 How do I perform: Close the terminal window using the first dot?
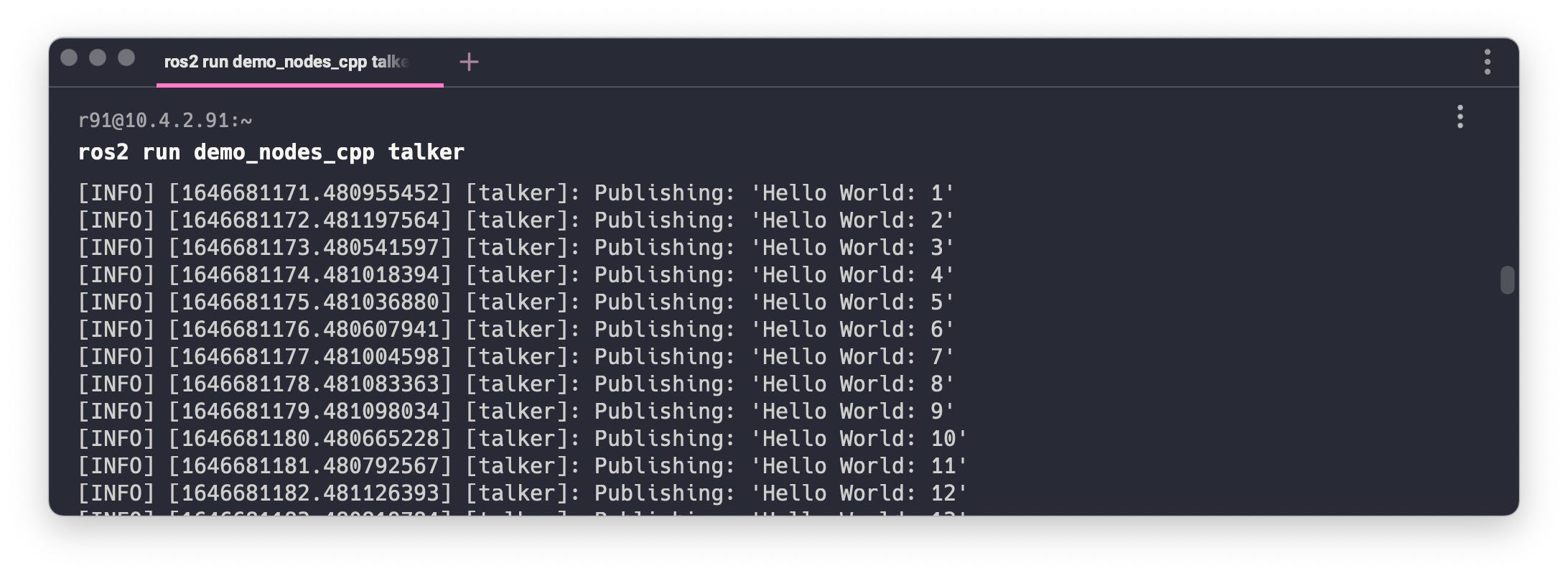pos(69,57)
